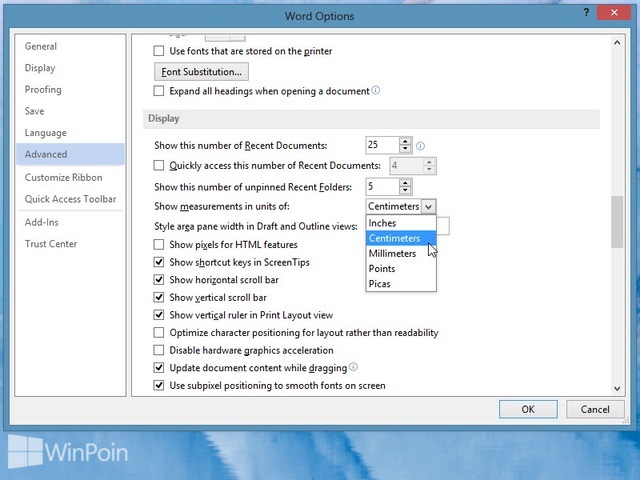Click the unpinned Recent Folders number field

[383, 187]
